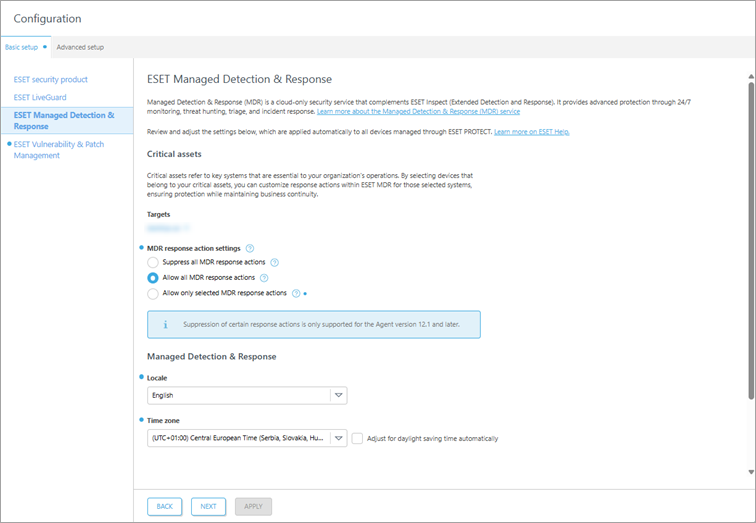The image size is (756, 523).
Task: Open help icon beside MDR response action settings
Action: [250, 249]
